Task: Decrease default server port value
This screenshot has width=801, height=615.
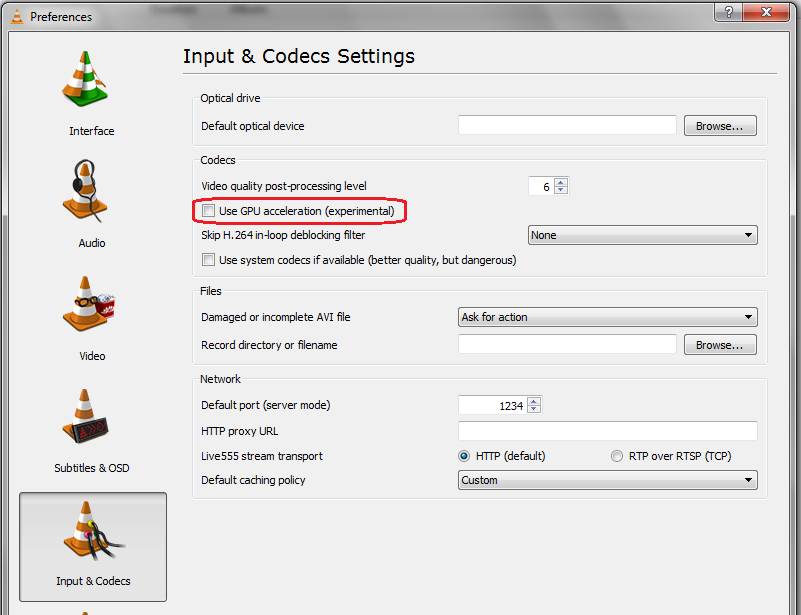Action: (534, 410)
